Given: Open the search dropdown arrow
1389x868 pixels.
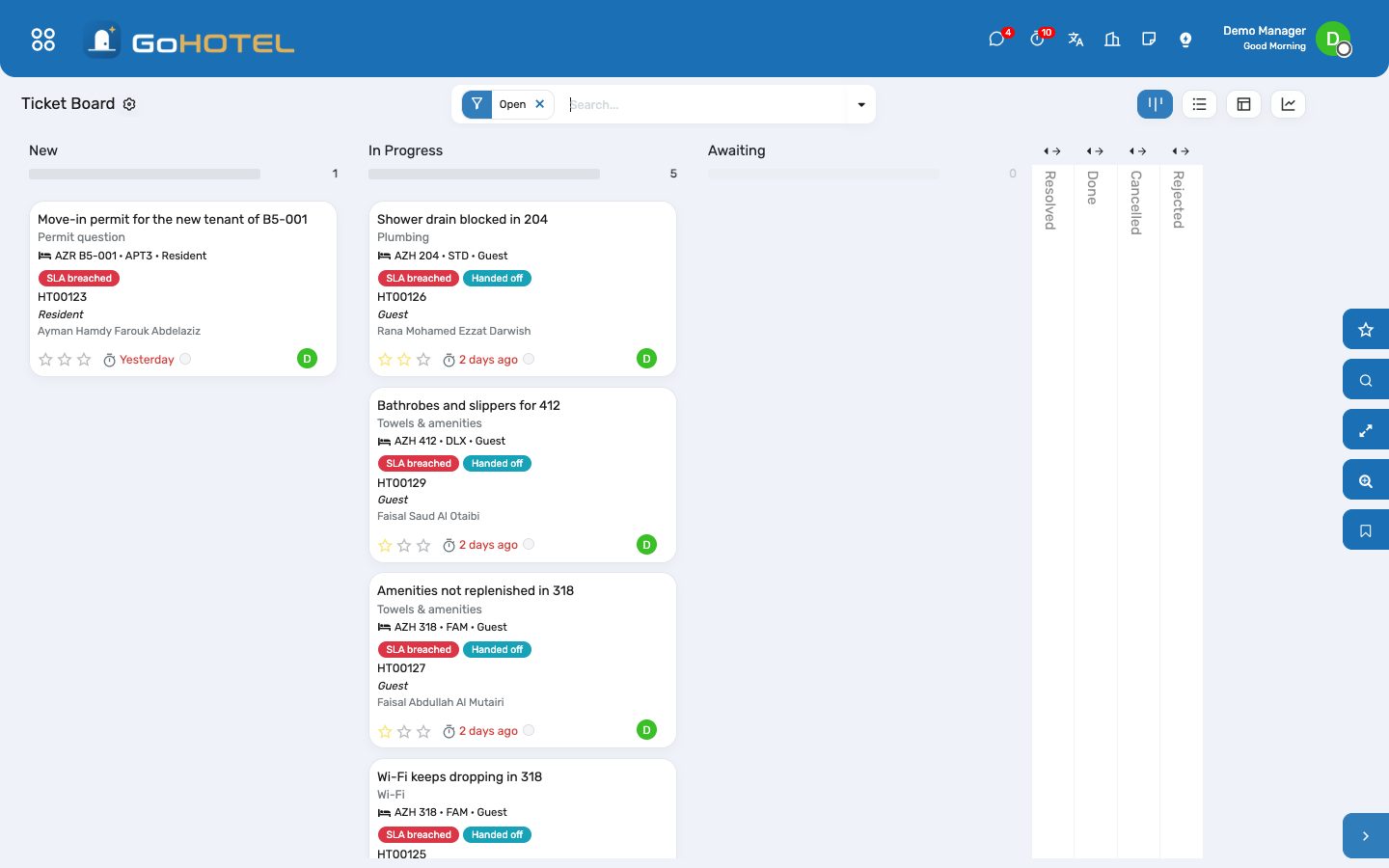Looking at the screenshot, I should tap(861, 104).
